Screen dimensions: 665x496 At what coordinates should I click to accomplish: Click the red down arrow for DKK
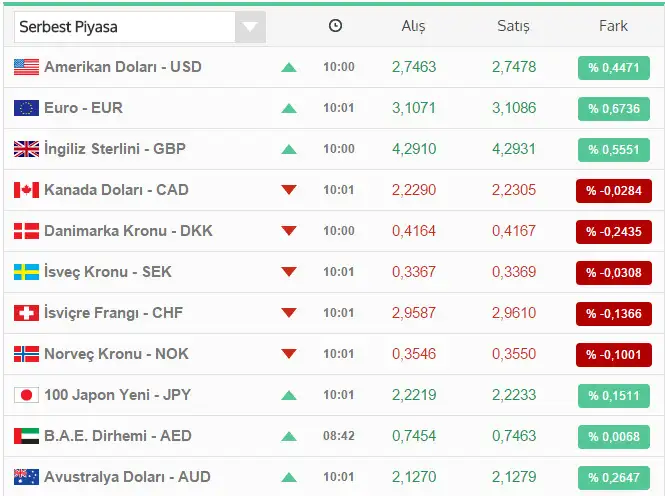tap(289, 231)
